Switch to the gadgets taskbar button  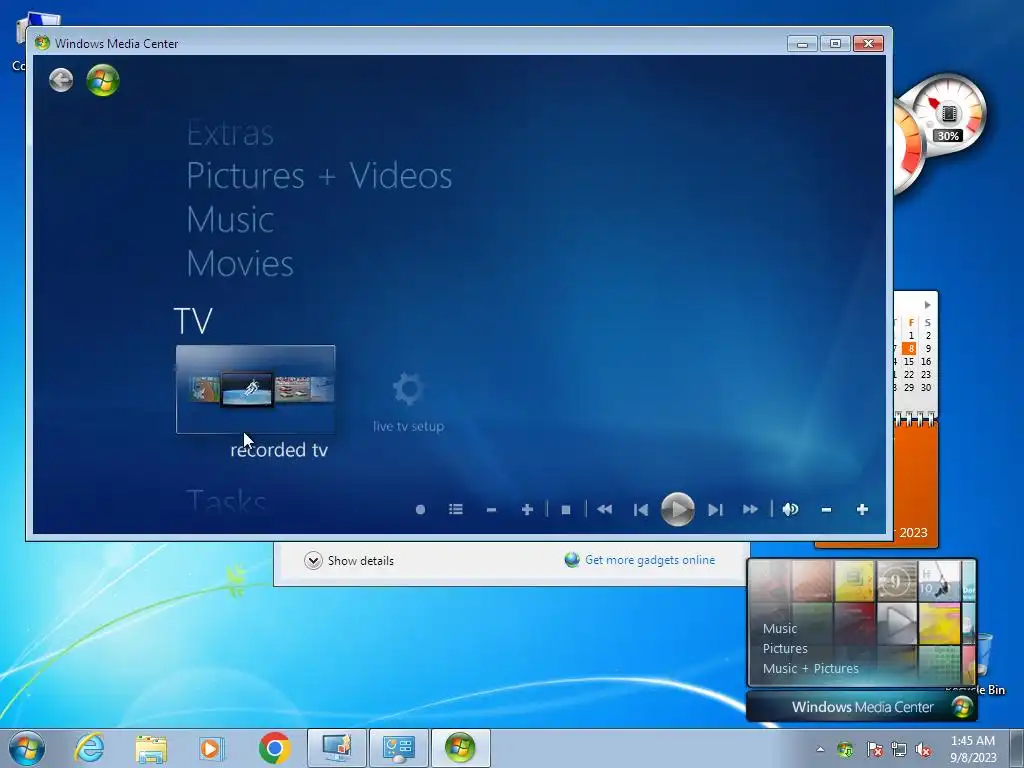[x=399, y=748]
